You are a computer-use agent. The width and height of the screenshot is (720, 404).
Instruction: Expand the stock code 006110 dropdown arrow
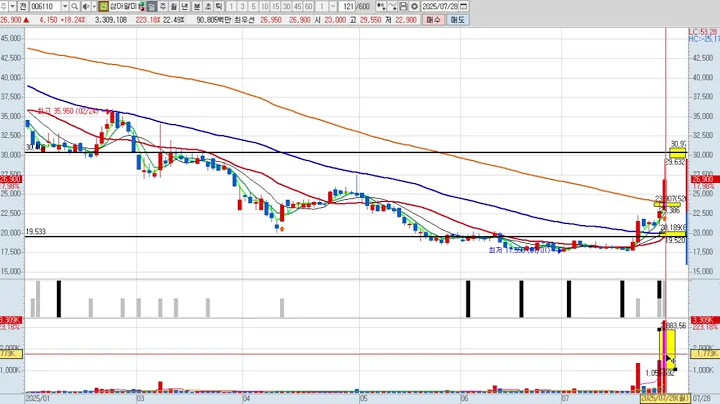(65, 6)
